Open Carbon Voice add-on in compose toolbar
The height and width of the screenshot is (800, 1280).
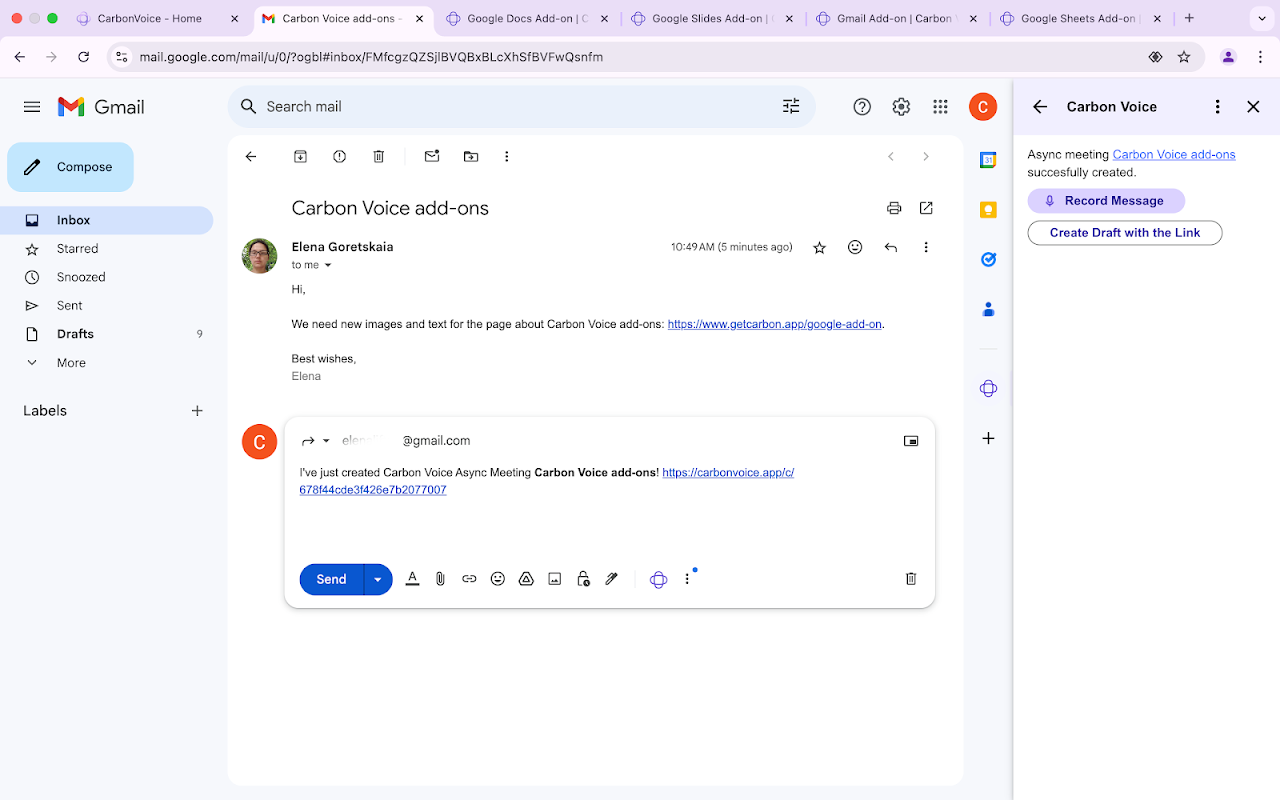[x=658, y=579]
